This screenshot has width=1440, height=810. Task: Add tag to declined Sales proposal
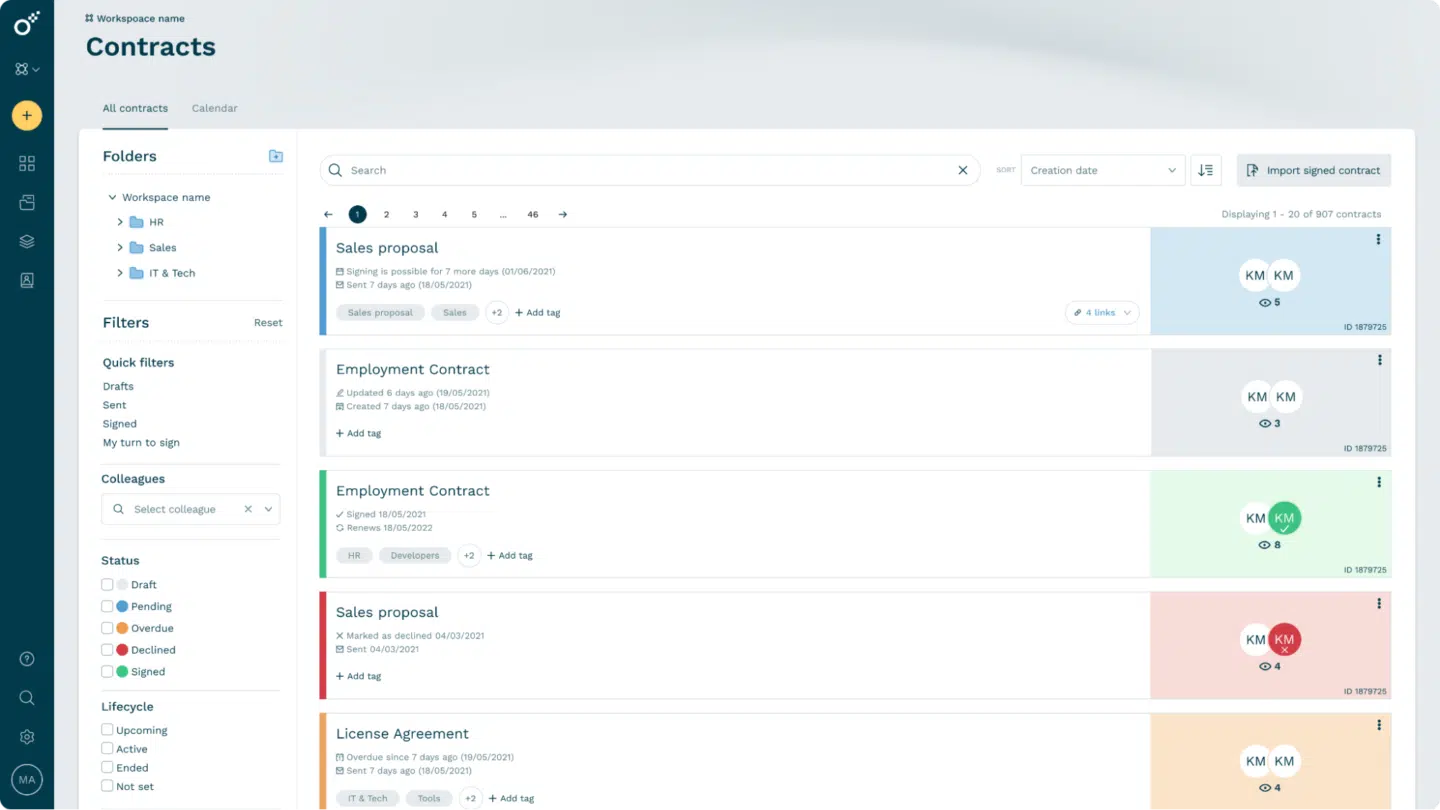[358, 676]
